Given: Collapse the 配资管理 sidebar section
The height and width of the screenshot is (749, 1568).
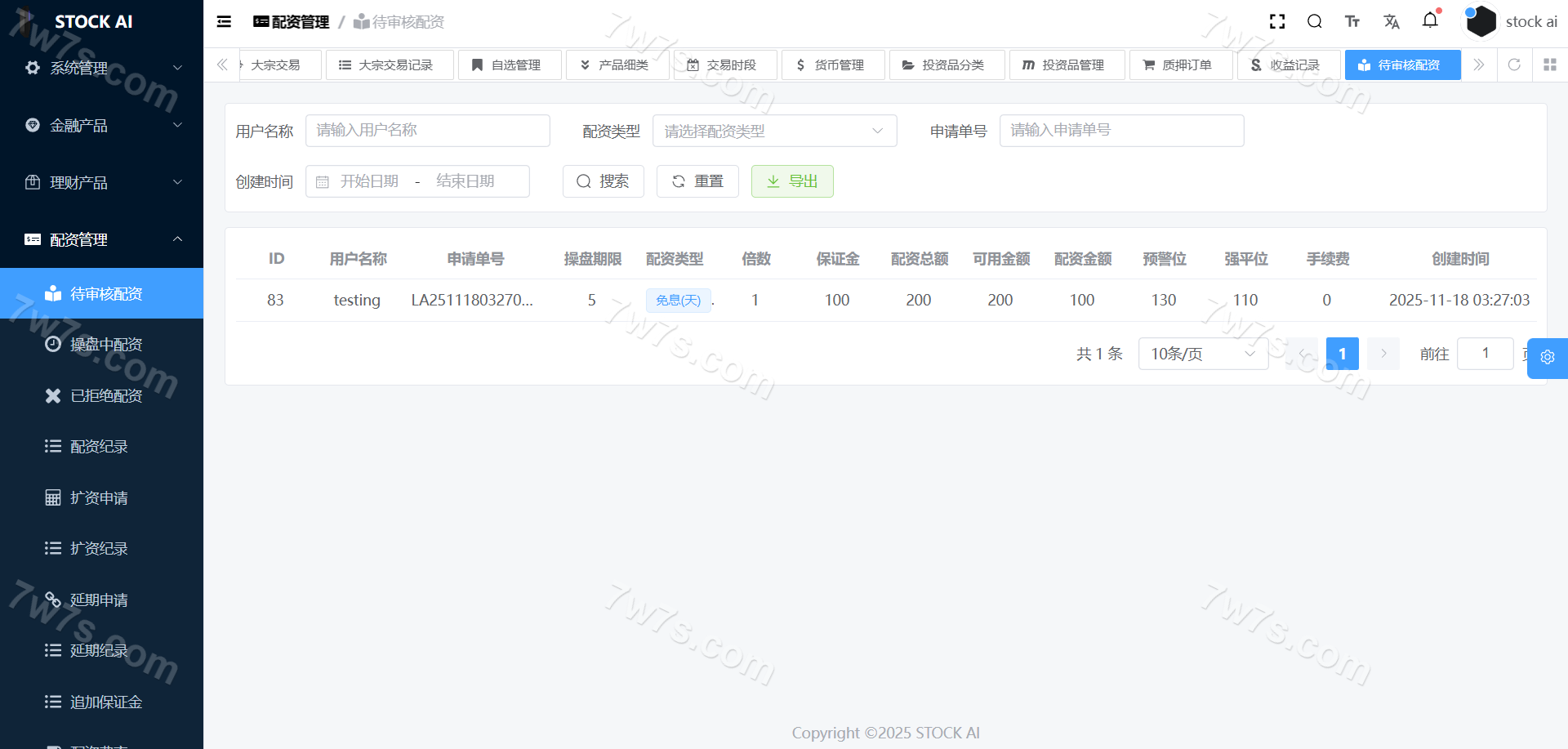Looking at the screenshot, I should (101, 239).
